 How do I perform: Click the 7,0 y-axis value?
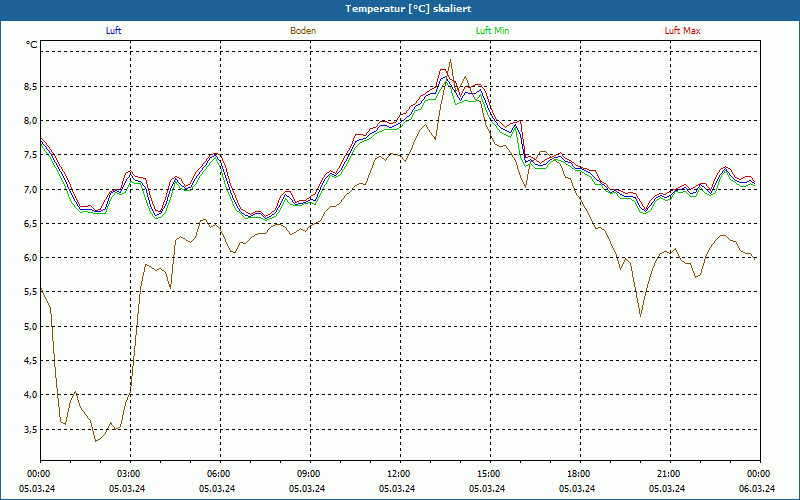pos(31,189)
